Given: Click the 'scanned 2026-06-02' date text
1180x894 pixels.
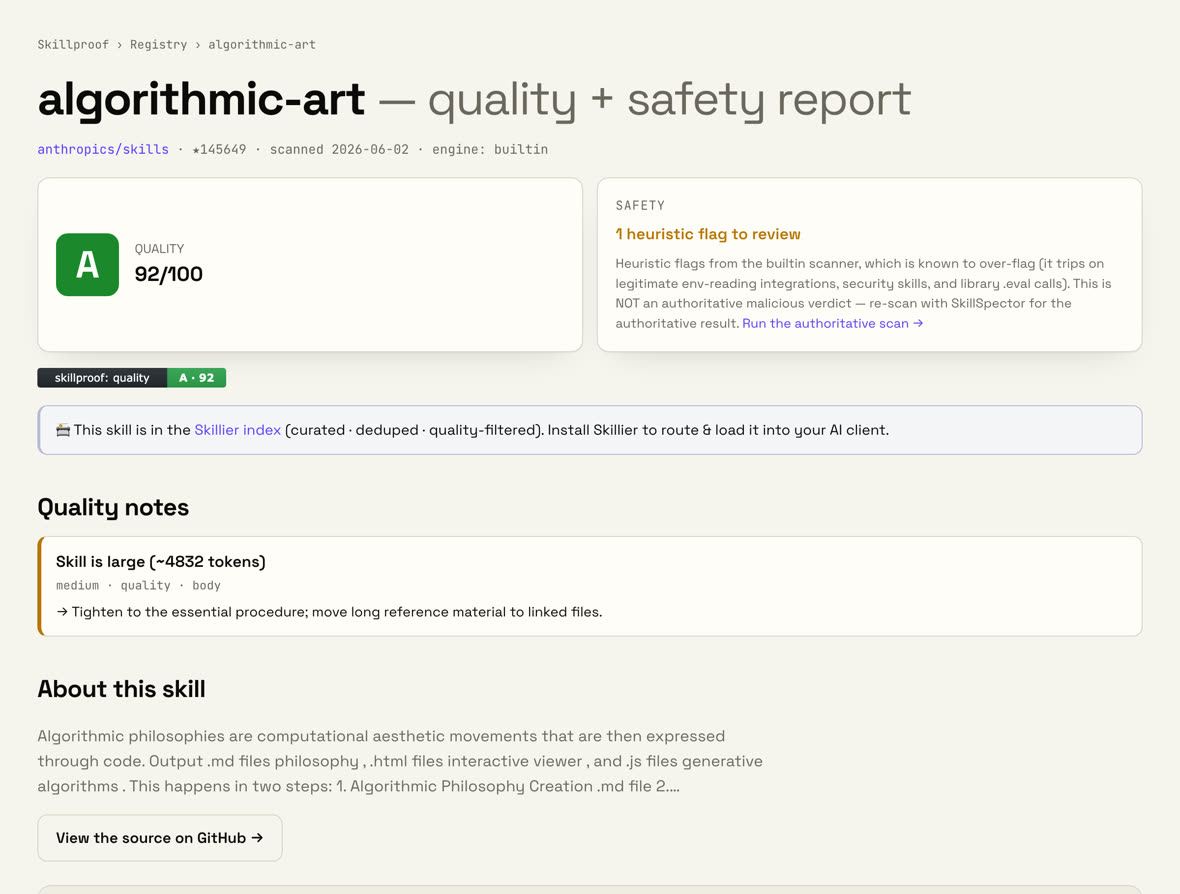Looking at the screenshot, I should coord(339,149).
